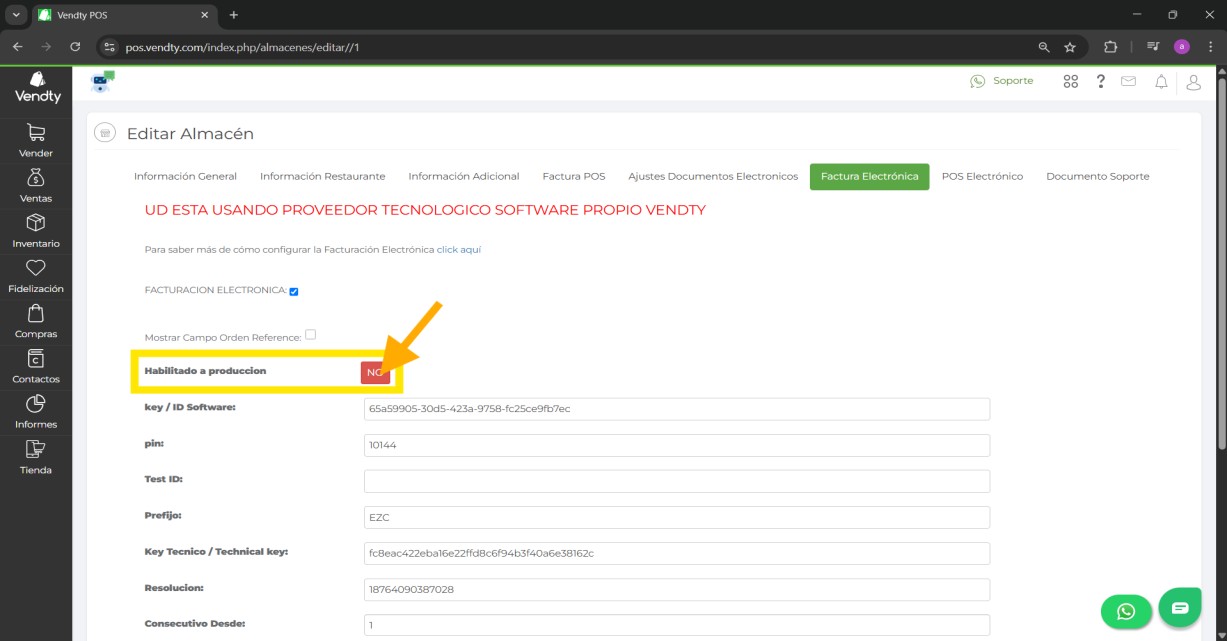Click the Prefijo field with EZC
The height and width of the screenshot is (641, 1227).
tap(677, 517)
